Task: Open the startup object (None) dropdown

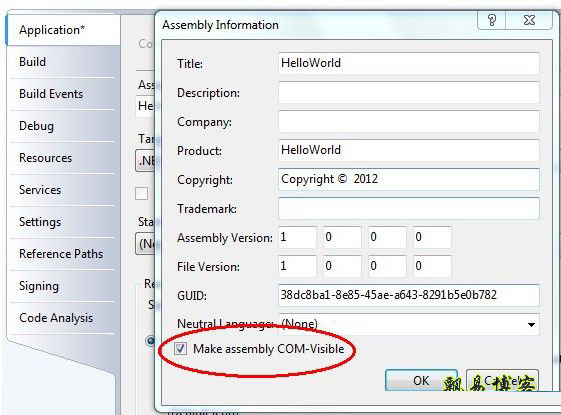Action: (x=146, y=244)
